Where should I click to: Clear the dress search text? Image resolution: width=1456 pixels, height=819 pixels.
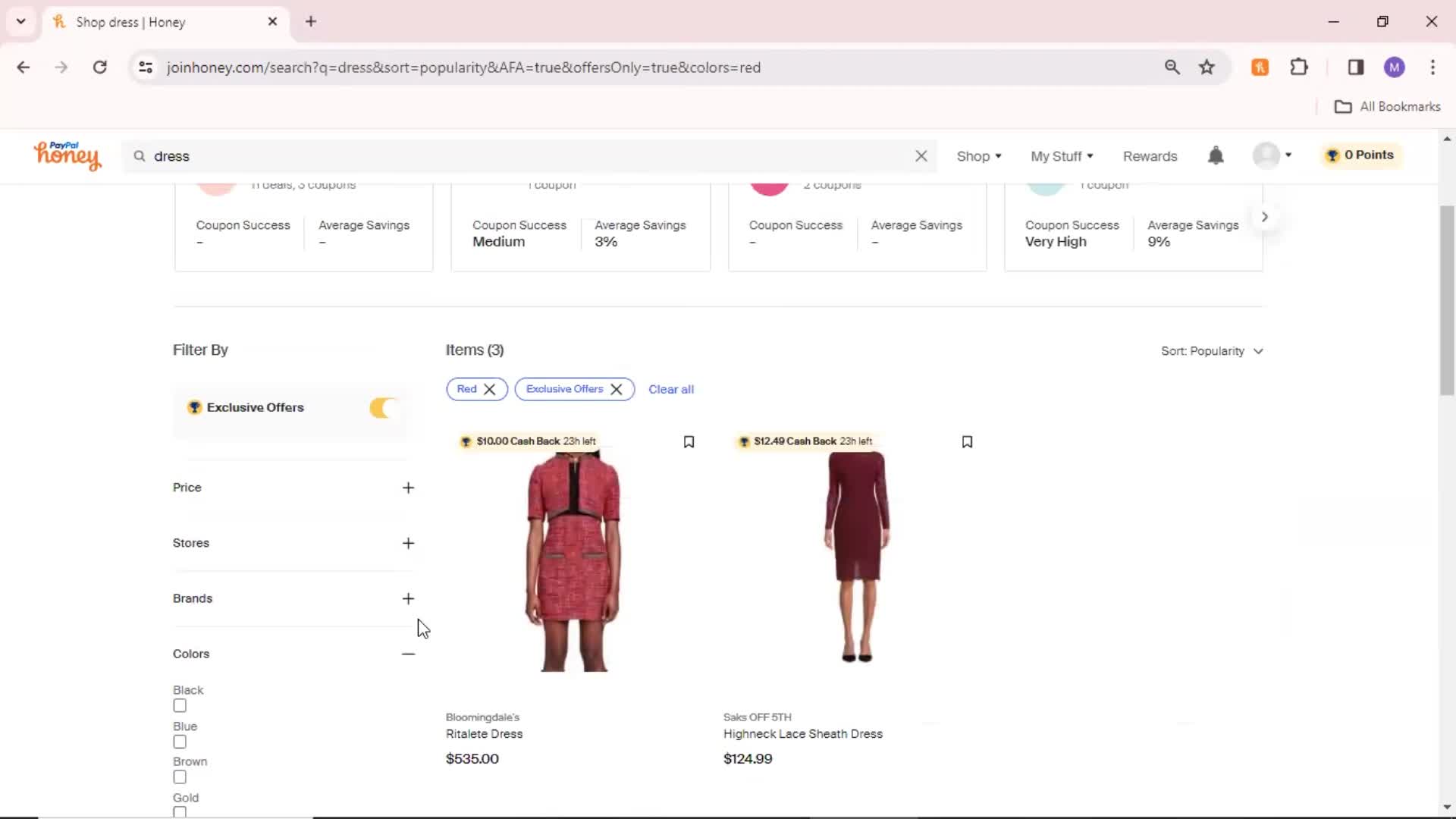[x=921, y=155]
